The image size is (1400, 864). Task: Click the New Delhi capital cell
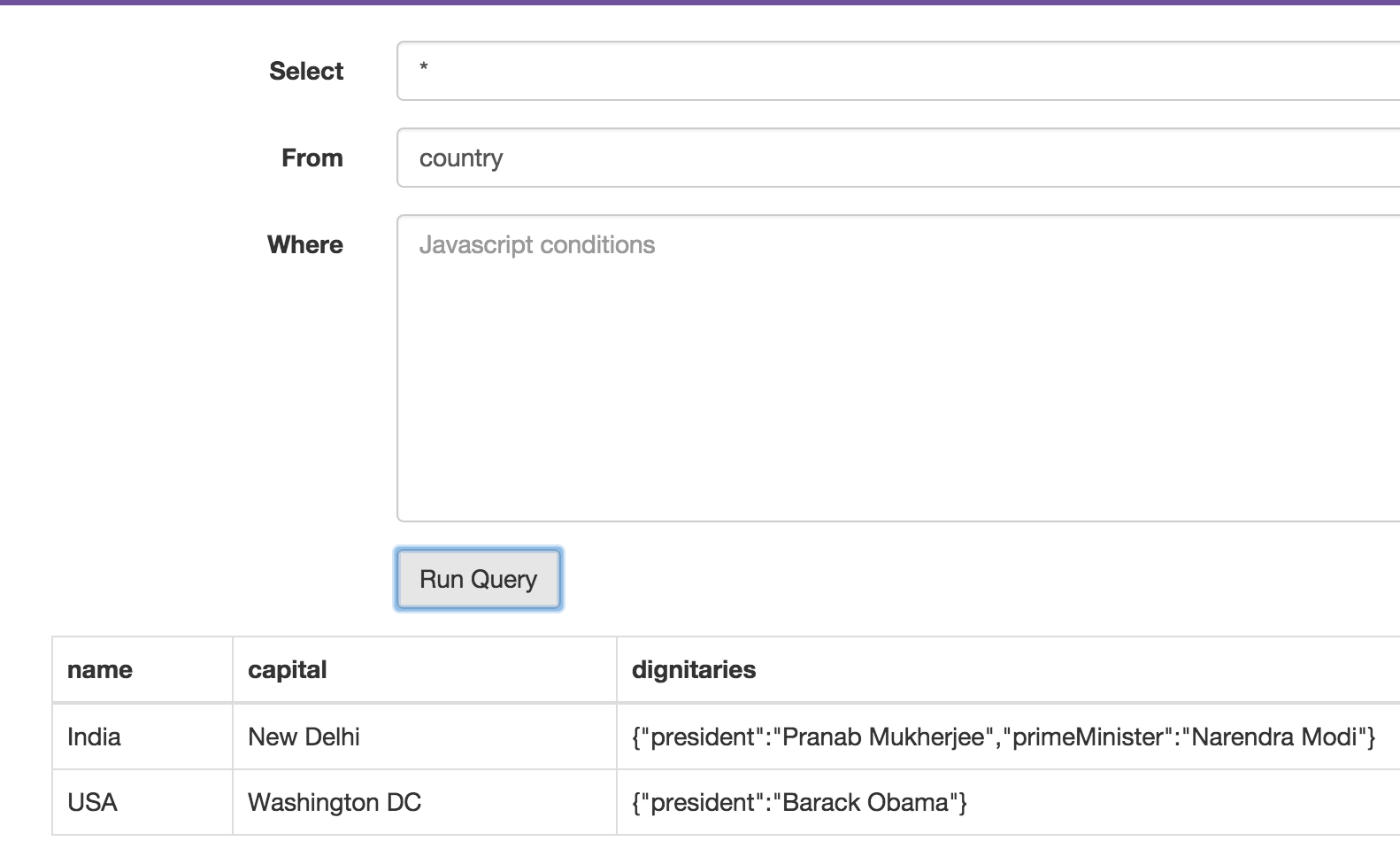coord(304,736)
